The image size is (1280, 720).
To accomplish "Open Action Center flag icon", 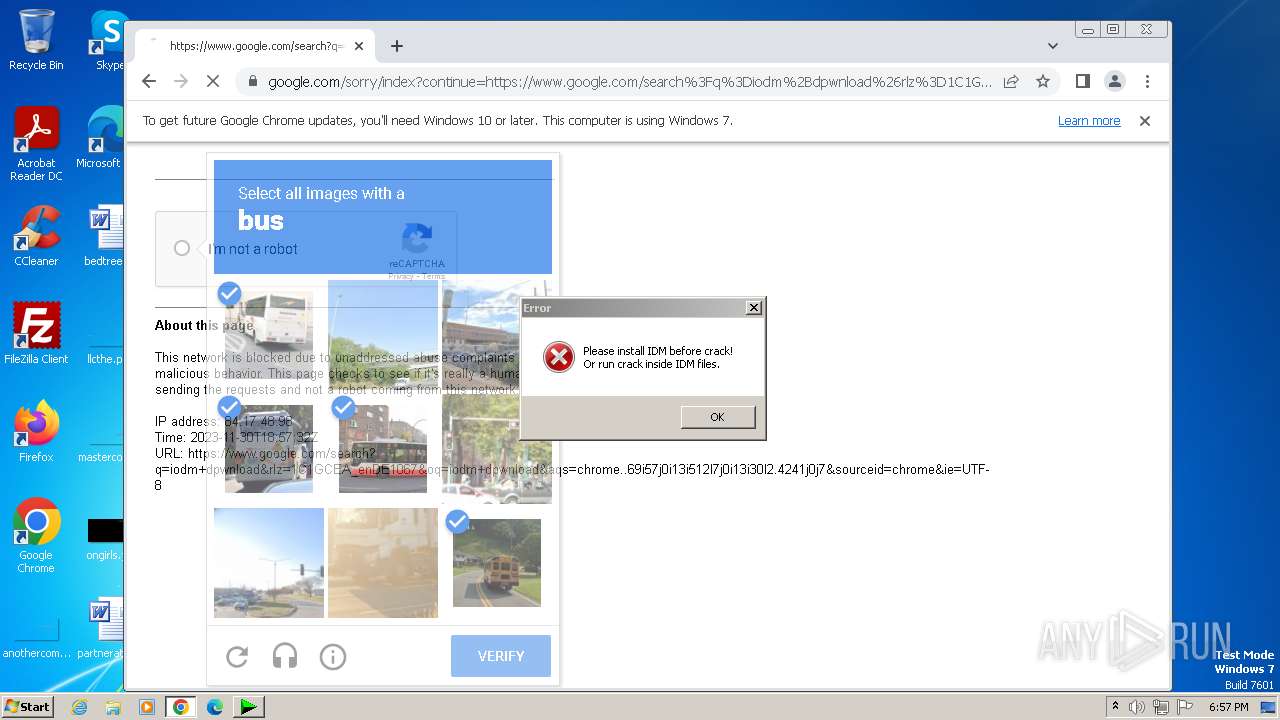I will [x=1184, y=707].
